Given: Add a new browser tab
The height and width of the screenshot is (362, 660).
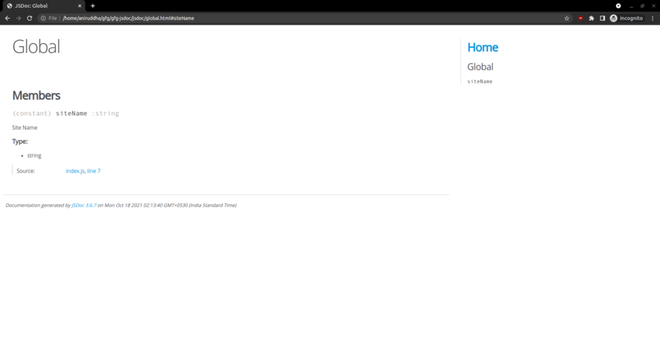Looking at the screenshot, I should (93, 6).
